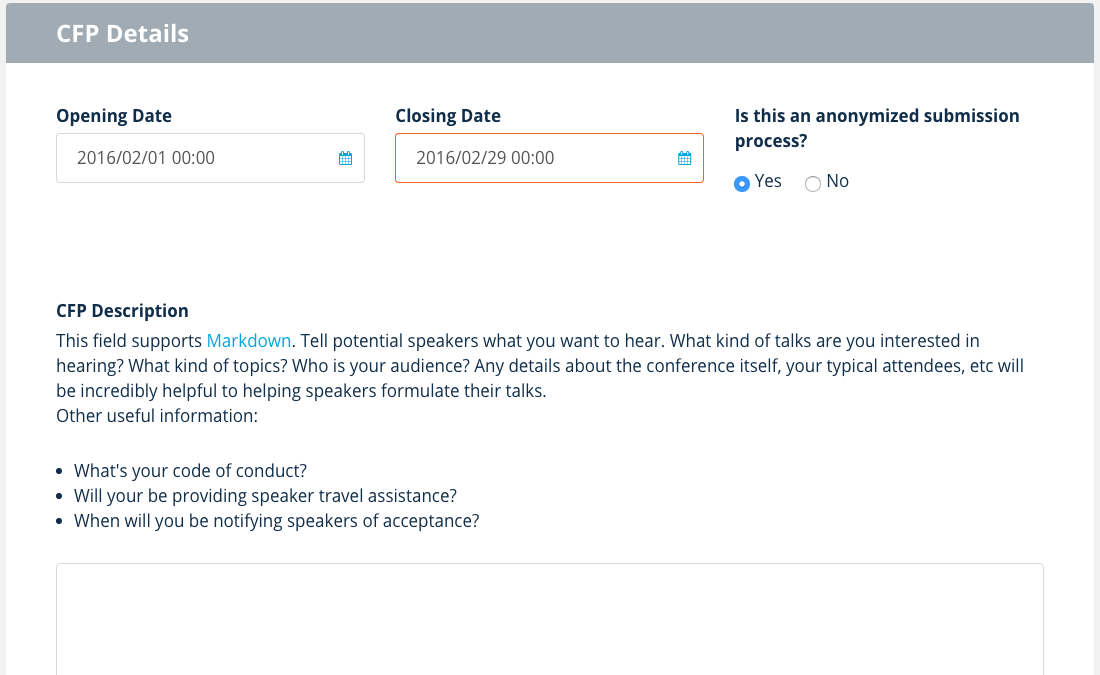Open the Closing Date calendar picker icon
Image resolution: width=1100 pixels, height=675 pixels.
point(685,158)
